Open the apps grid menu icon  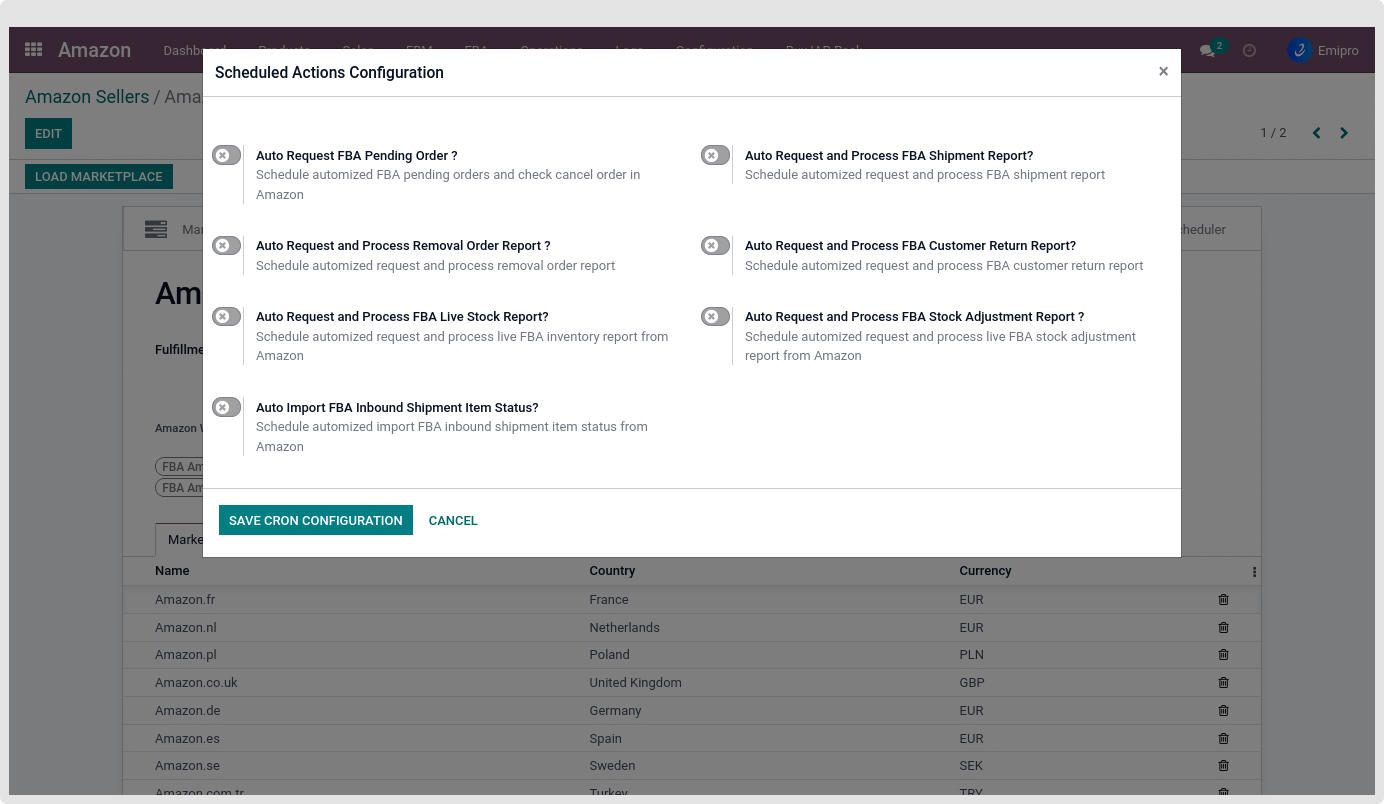[x=33, y=50]
